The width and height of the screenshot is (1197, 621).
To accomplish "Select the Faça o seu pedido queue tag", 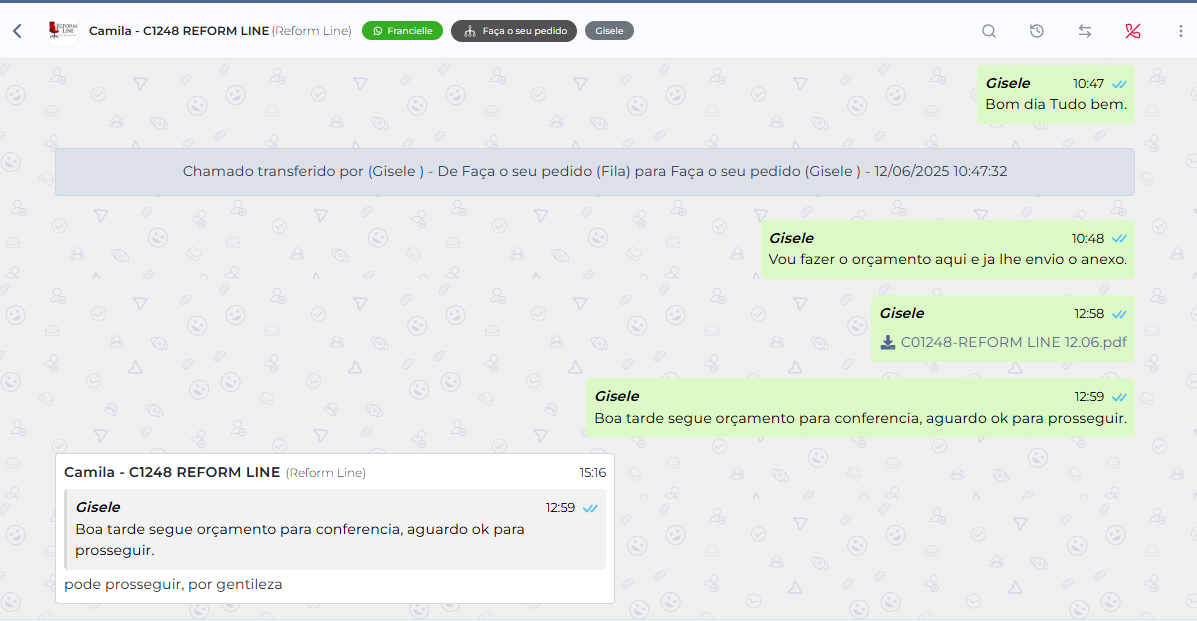I will click(514, 31).
